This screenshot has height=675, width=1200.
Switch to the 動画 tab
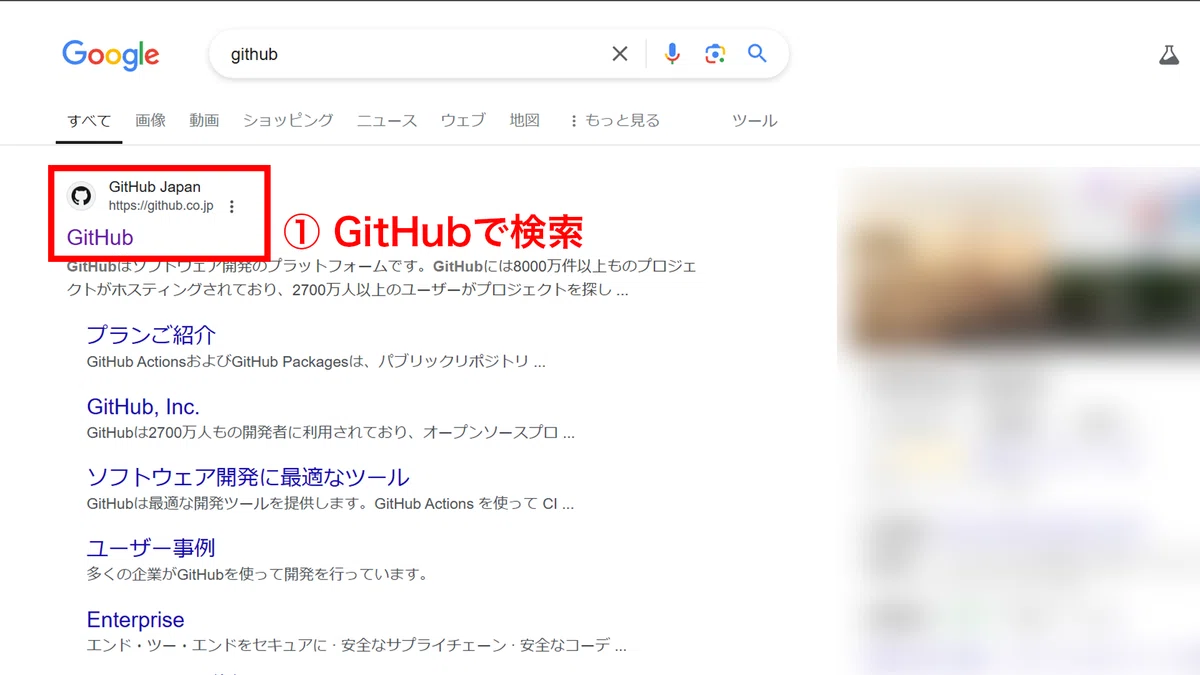[x=204, y=120]
